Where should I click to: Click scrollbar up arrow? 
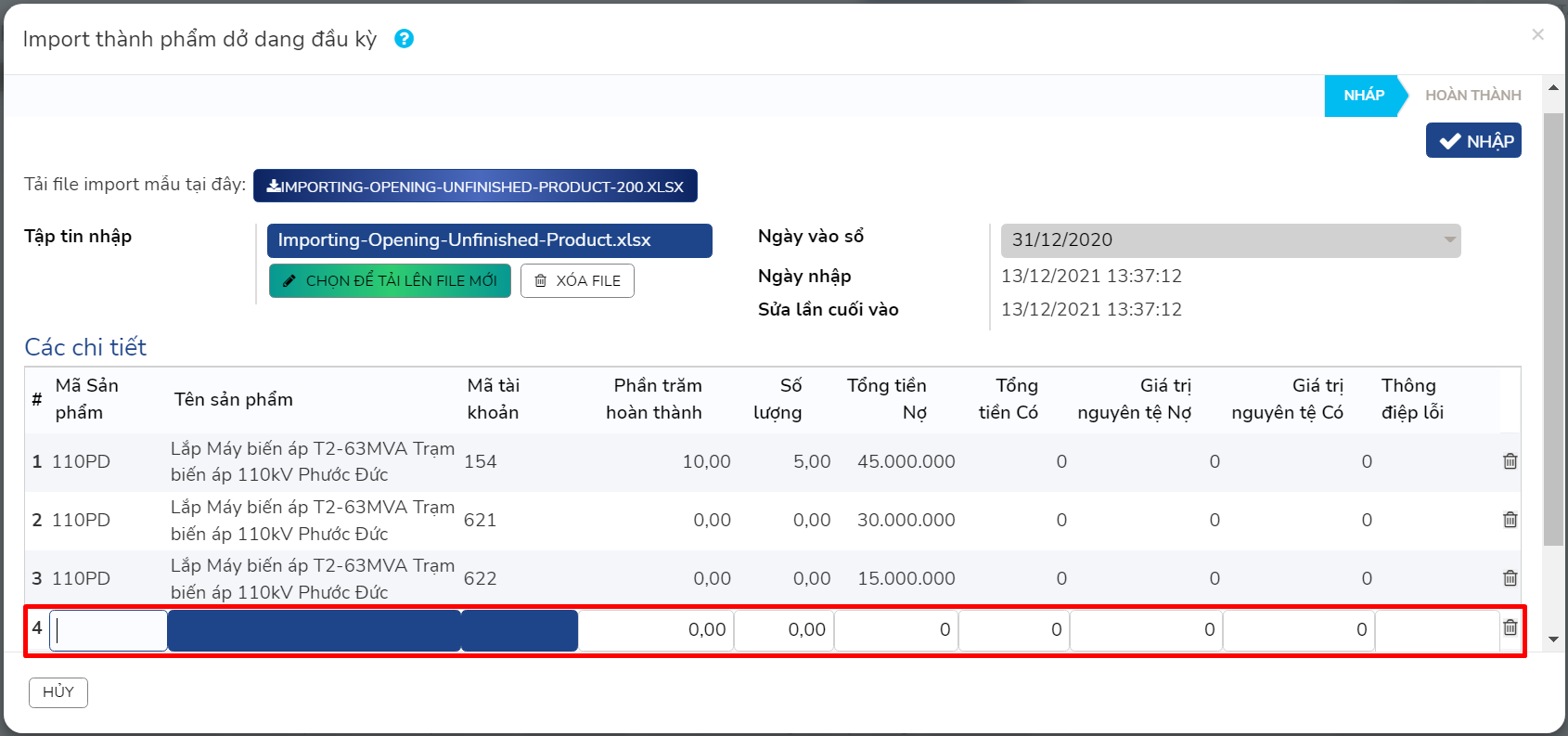point(1553,88)
